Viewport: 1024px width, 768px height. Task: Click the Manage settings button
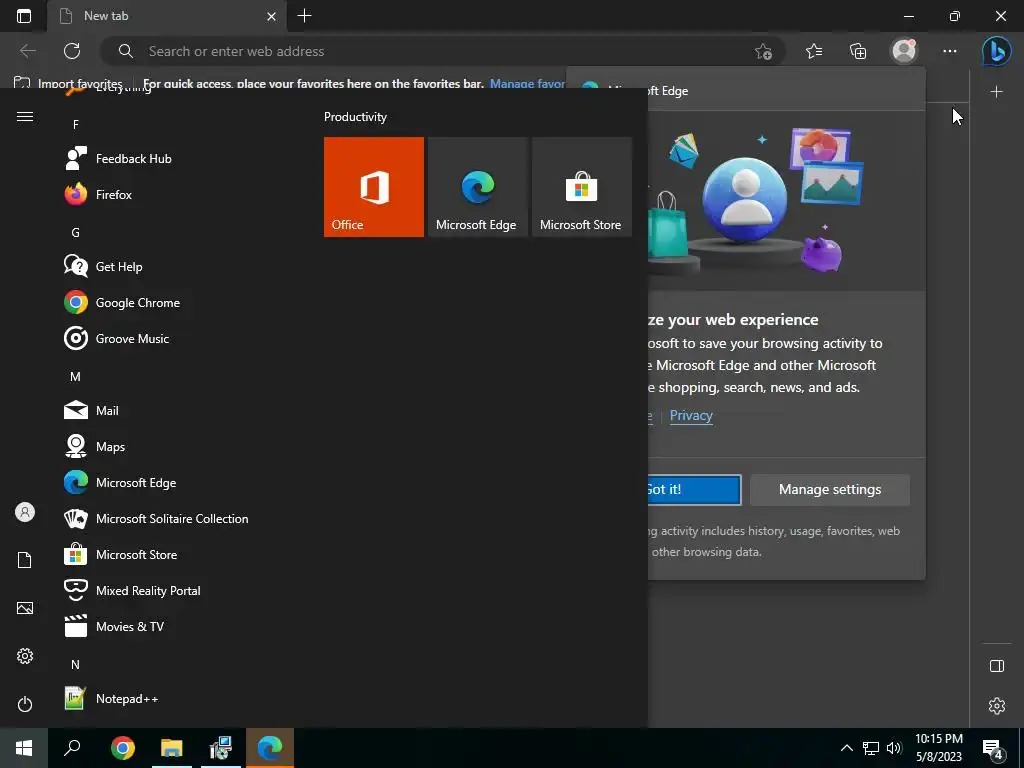830,490
